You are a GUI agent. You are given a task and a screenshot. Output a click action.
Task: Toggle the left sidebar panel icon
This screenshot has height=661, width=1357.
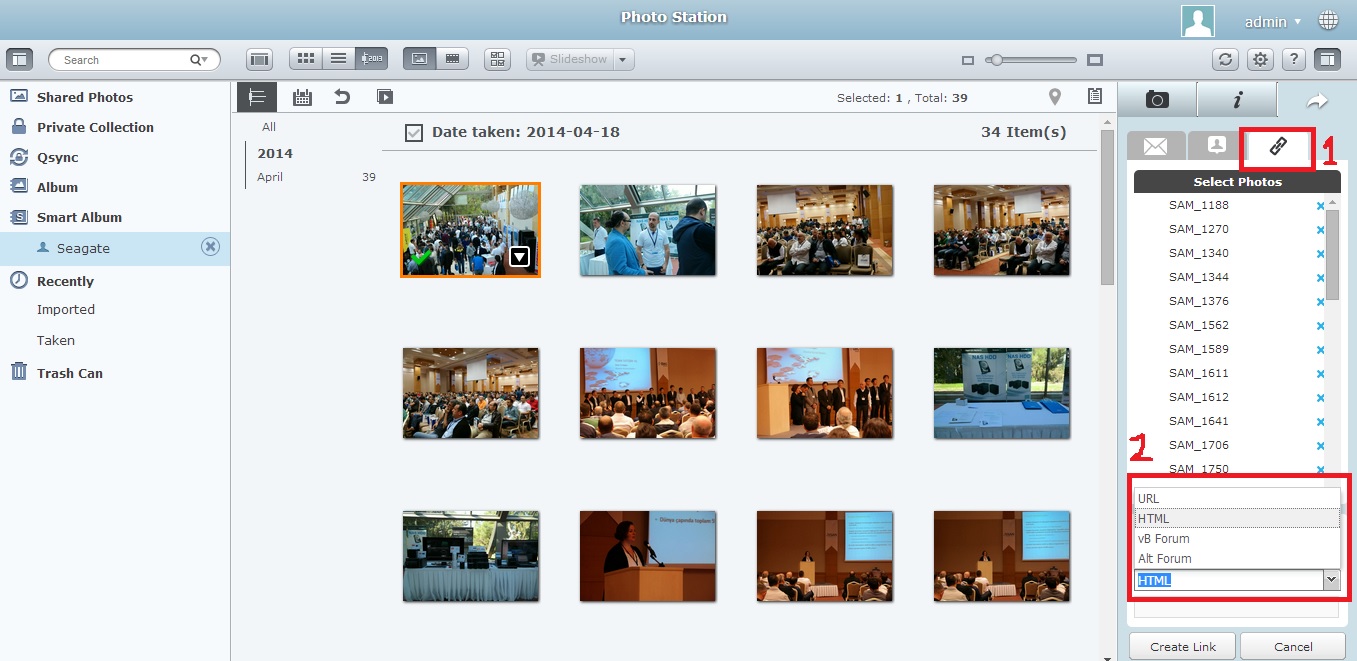pyautogui.click(x=19, y=59)
